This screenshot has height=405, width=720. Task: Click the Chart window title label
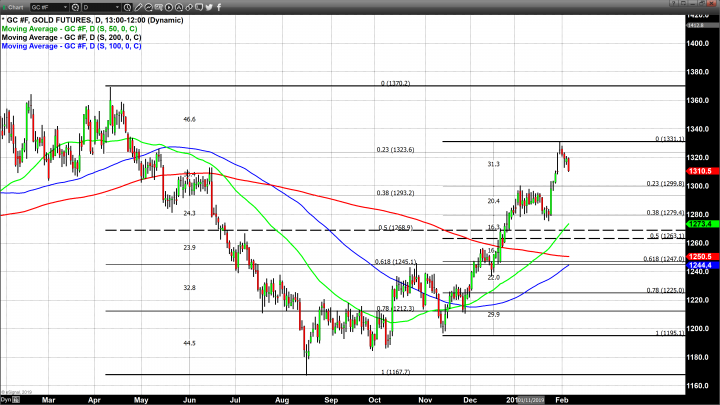pos(15,7)
